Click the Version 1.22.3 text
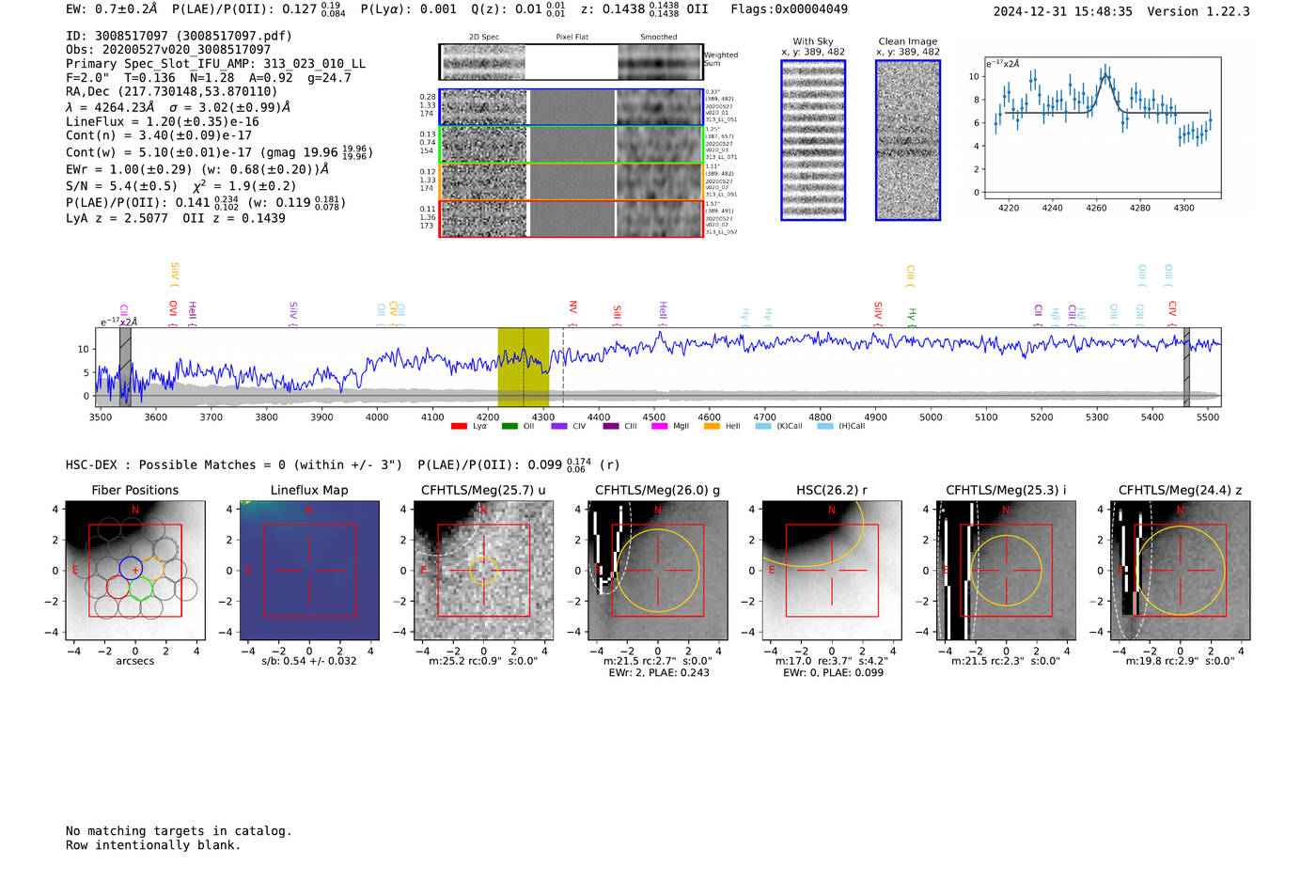1316x896 pixels. point(1198,11)
